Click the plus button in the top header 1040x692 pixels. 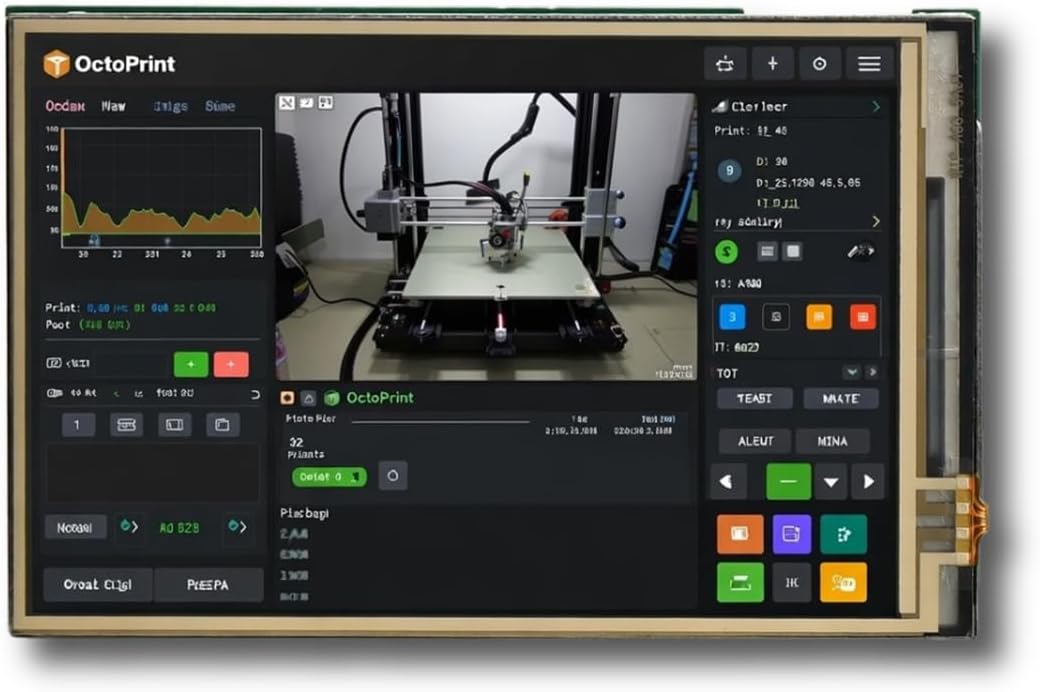pos(773,64)
